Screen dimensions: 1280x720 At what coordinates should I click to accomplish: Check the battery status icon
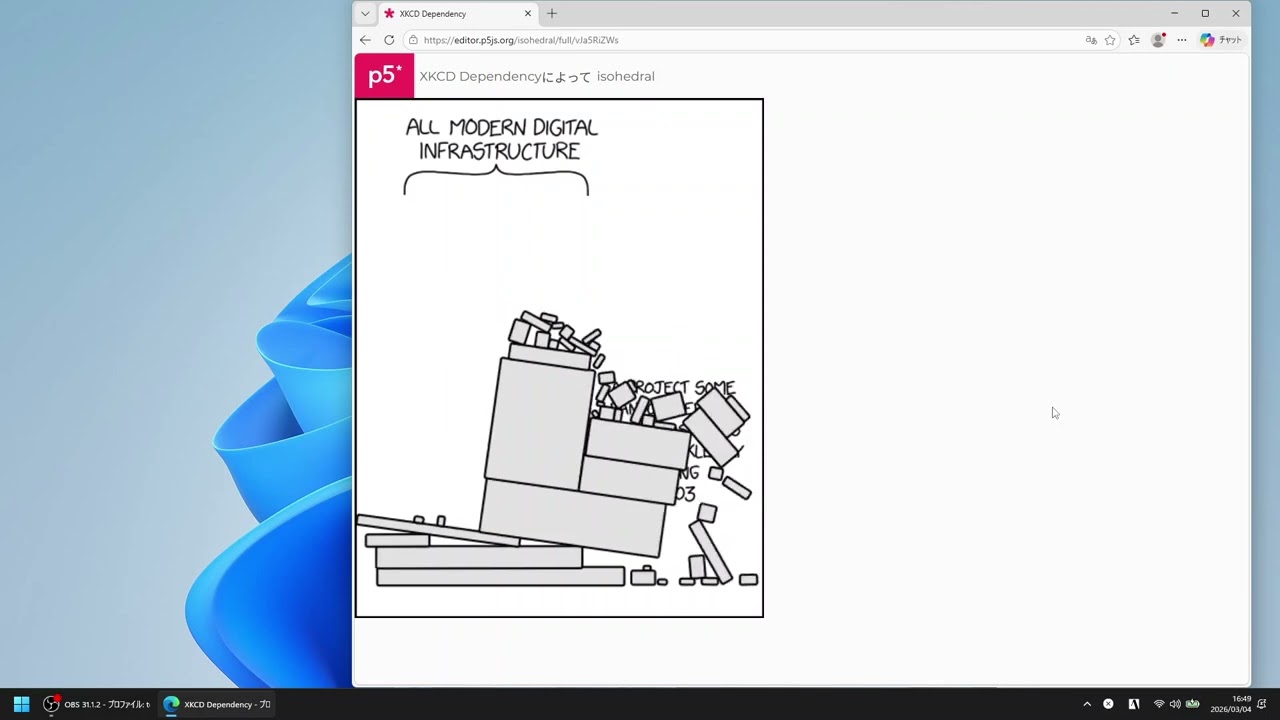point(1192,704)
